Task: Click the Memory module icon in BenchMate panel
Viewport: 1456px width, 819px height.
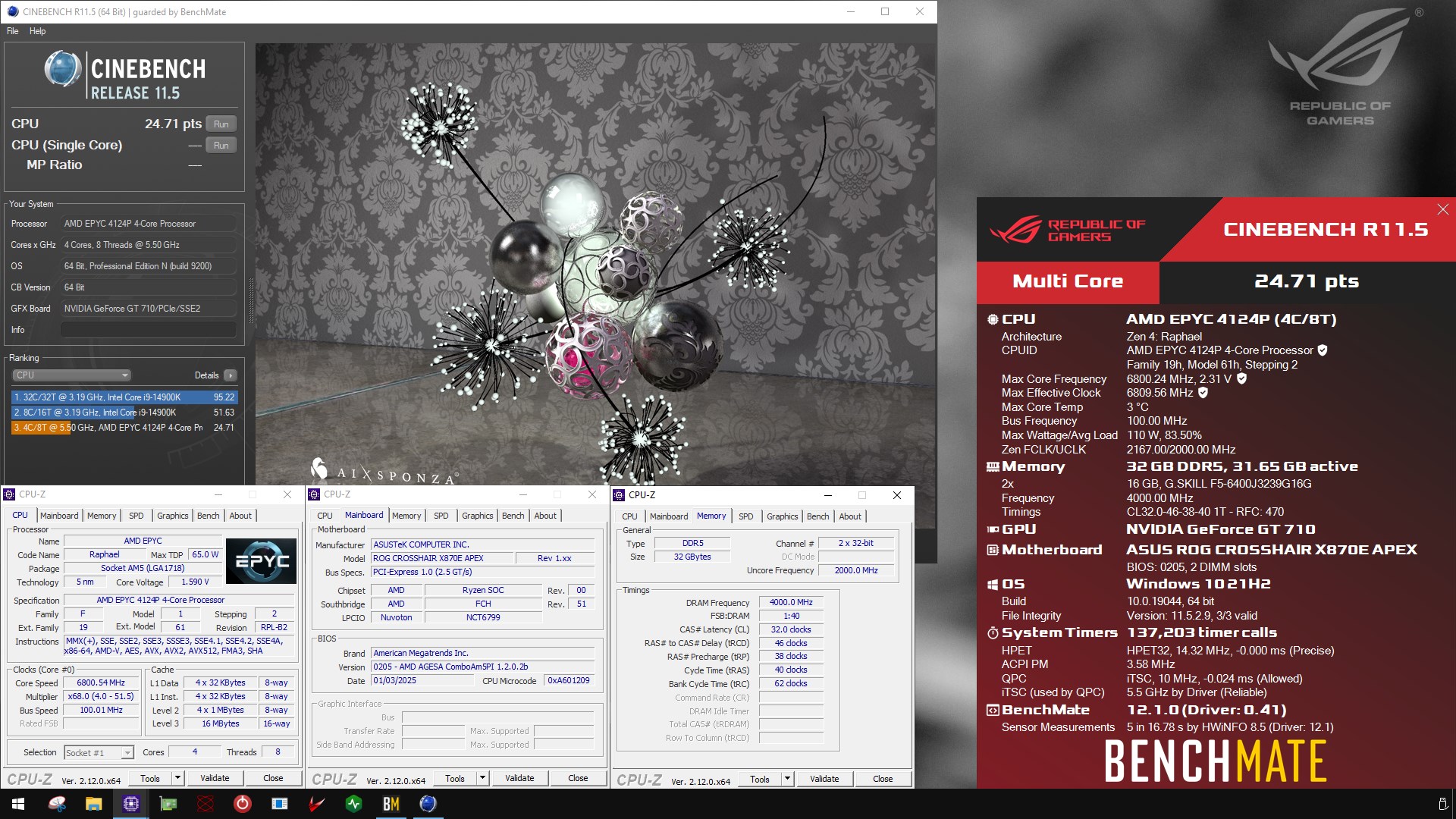Action: pos(993,467)
